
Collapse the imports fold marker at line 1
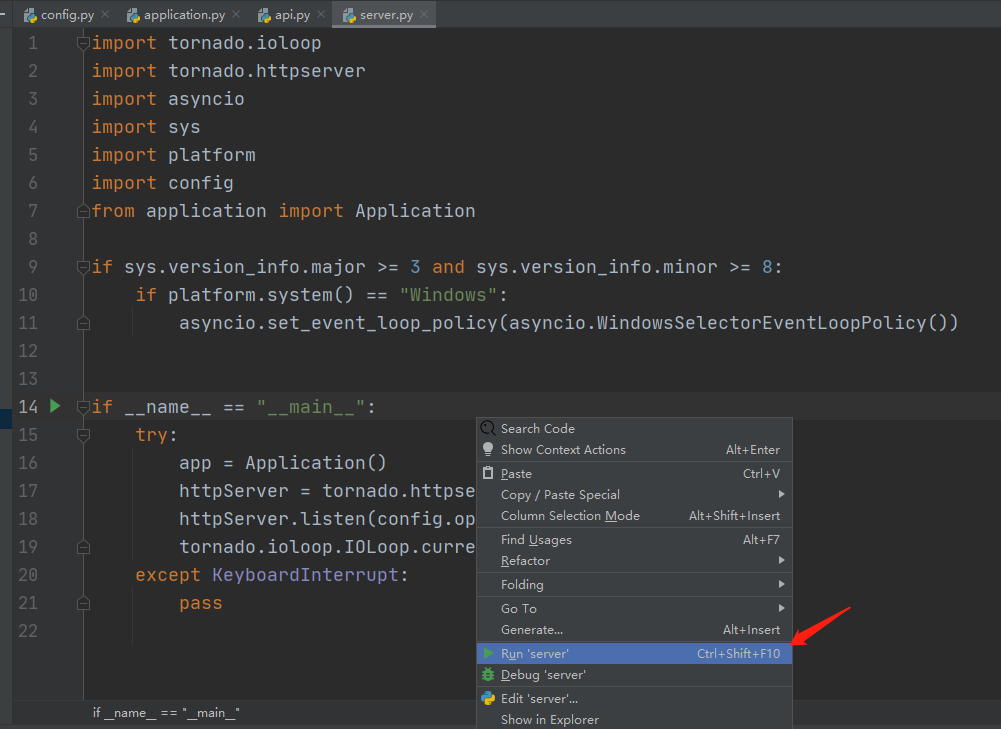pos(83,43)
